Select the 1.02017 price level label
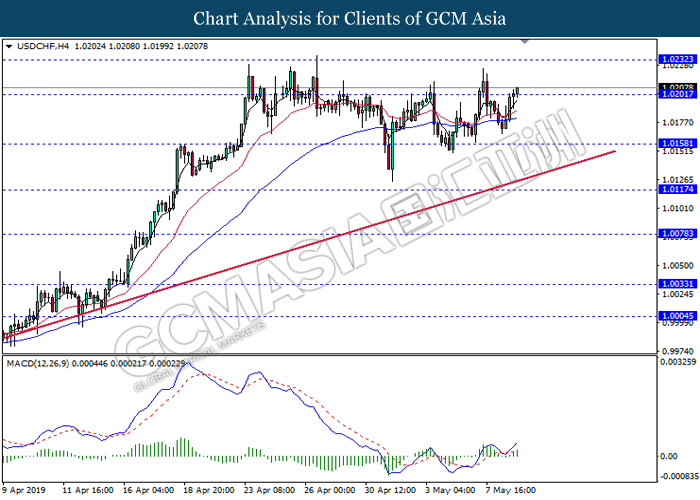Viewport: 700px width, 500px height. click(x=677, y=94)
